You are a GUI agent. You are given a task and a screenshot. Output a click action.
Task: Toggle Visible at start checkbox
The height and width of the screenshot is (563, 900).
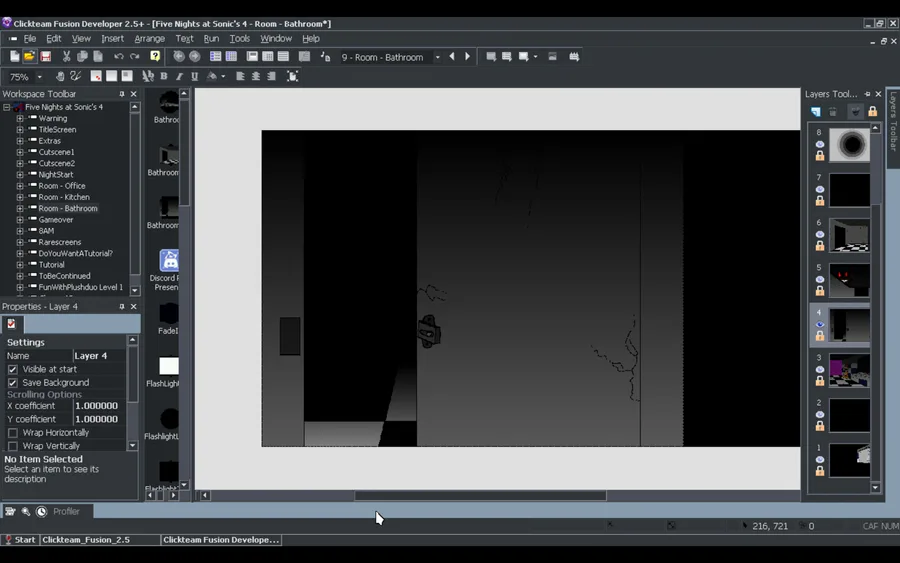point(13,369)
